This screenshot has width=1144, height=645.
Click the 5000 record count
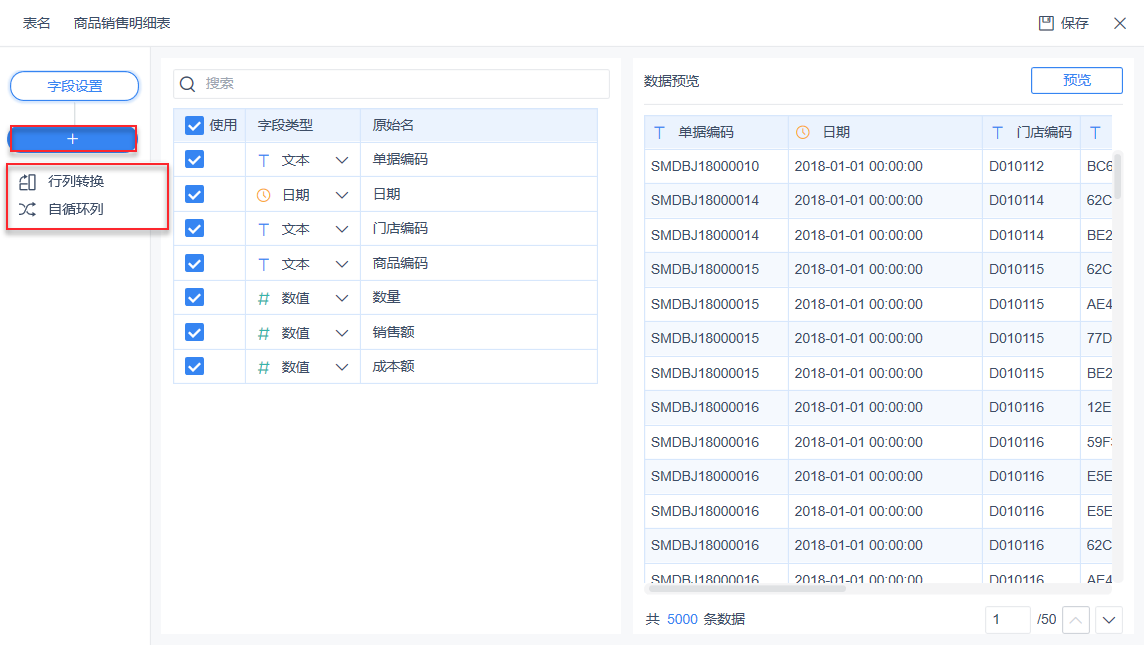682,619
